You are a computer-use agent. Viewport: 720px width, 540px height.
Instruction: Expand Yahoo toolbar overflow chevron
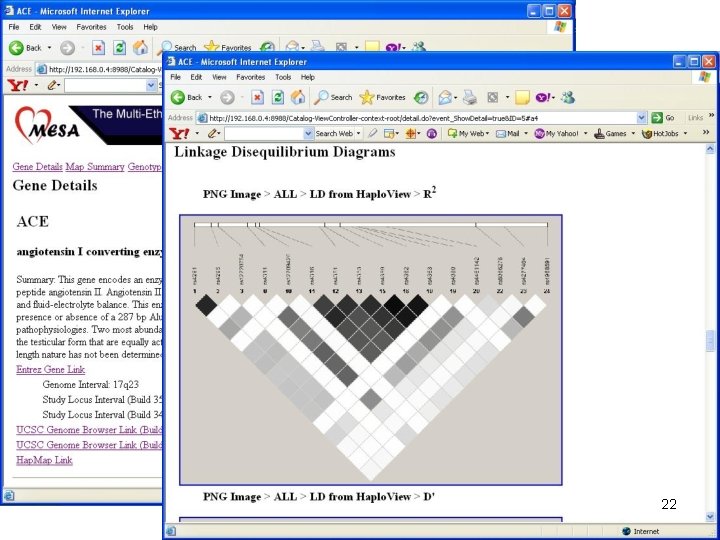pyautogui.click(x=706, y=133)
